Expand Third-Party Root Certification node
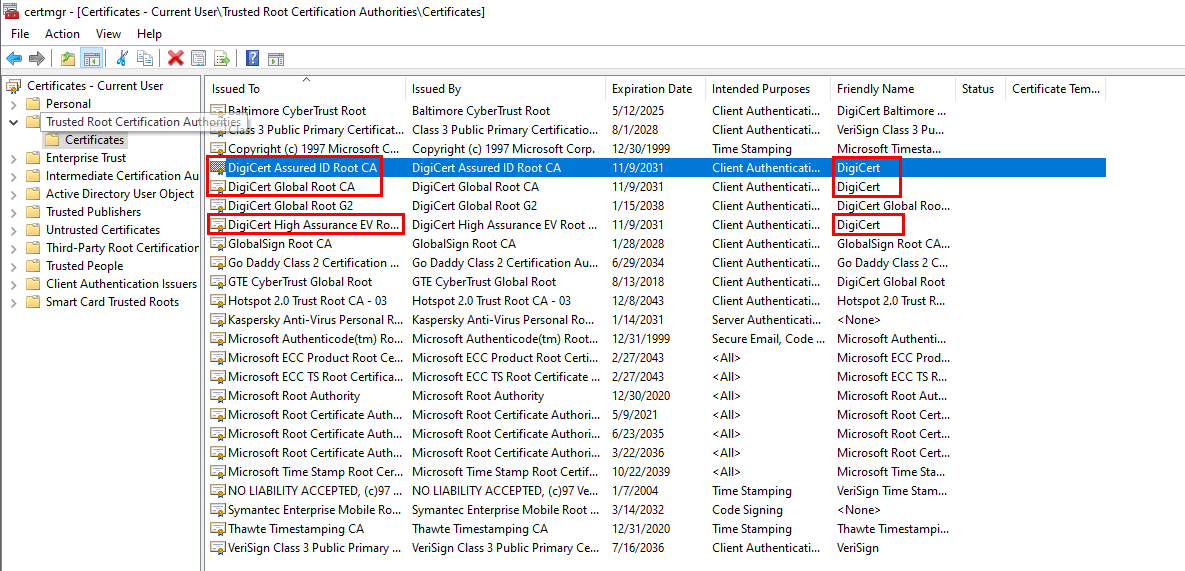Screen dimensions: 1185x571 [x=14, y=248]
